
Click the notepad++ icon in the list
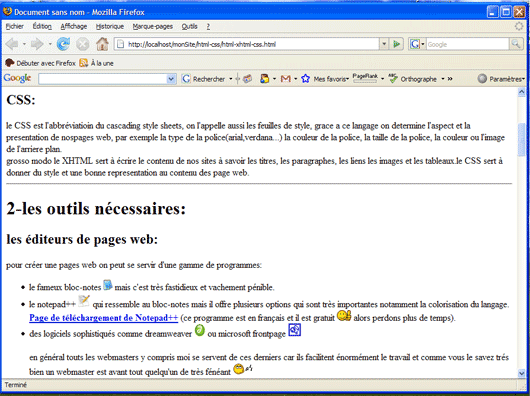(x=84, y=301)
